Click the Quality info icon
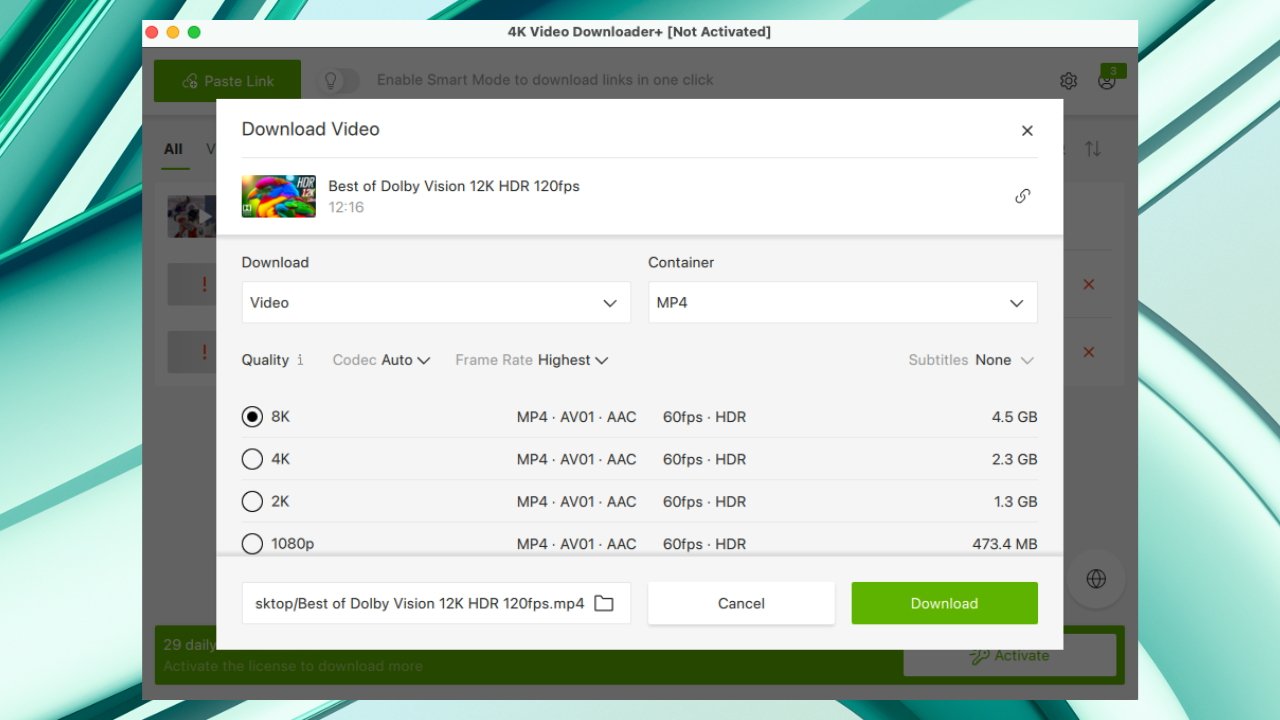The height and width of the screenshot is (720, 1280). pyautogui.click(x=300, y=360)
